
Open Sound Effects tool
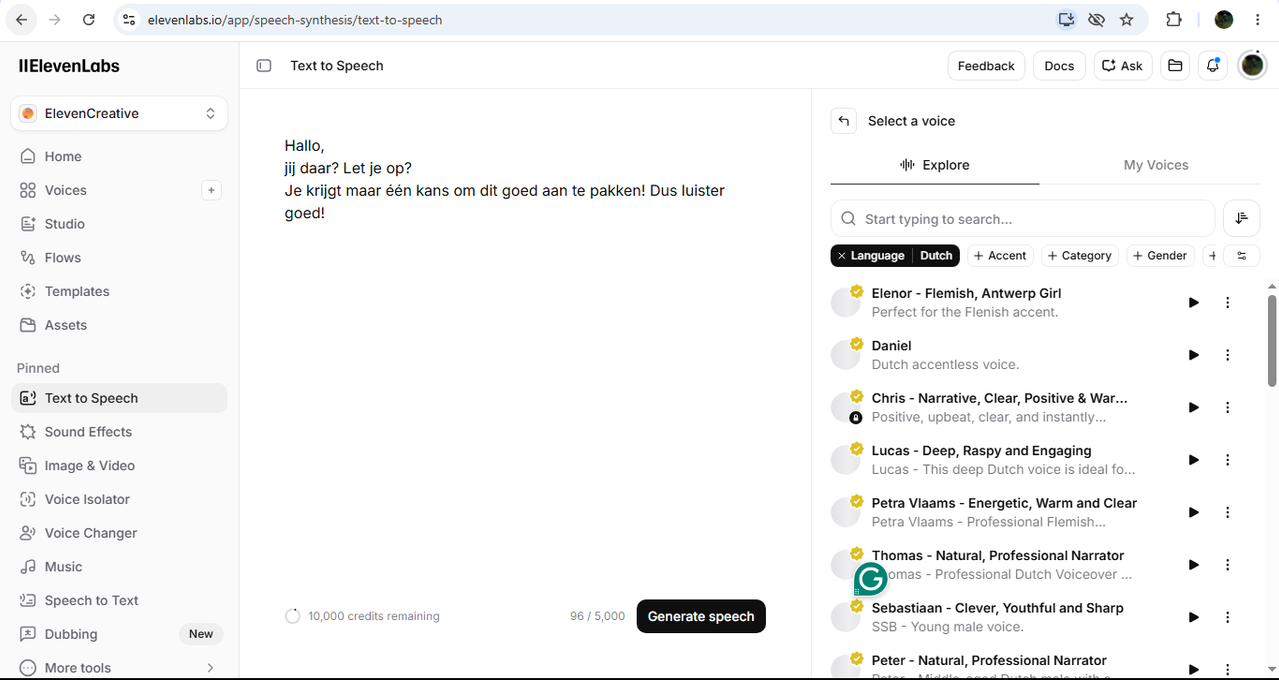119,432
